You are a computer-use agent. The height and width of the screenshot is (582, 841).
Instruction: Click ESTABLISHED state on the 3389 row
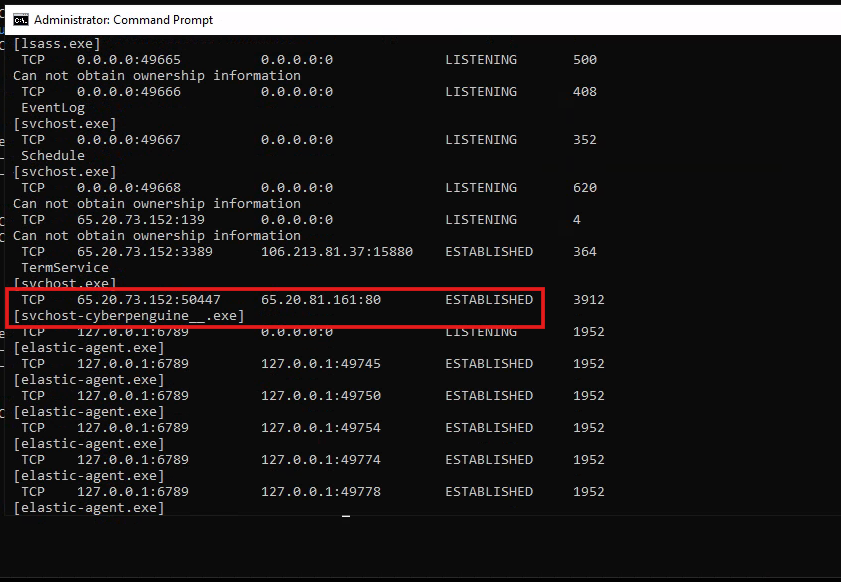(x=489, y=252)
